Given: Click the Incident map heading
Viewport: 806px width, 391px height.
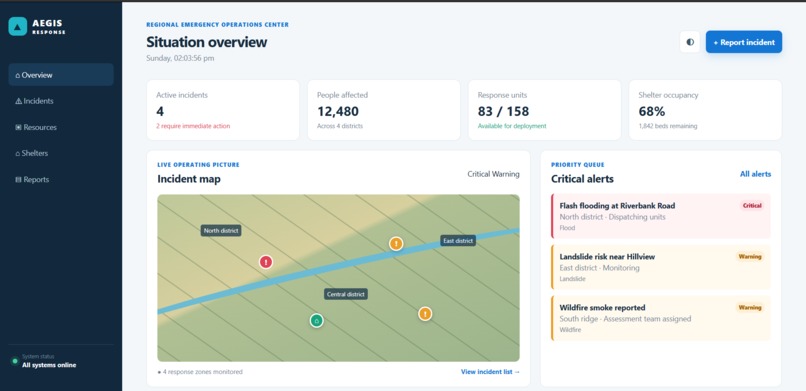Looking at the screenshot, I should pyautogui.click(x=189, y=179).
